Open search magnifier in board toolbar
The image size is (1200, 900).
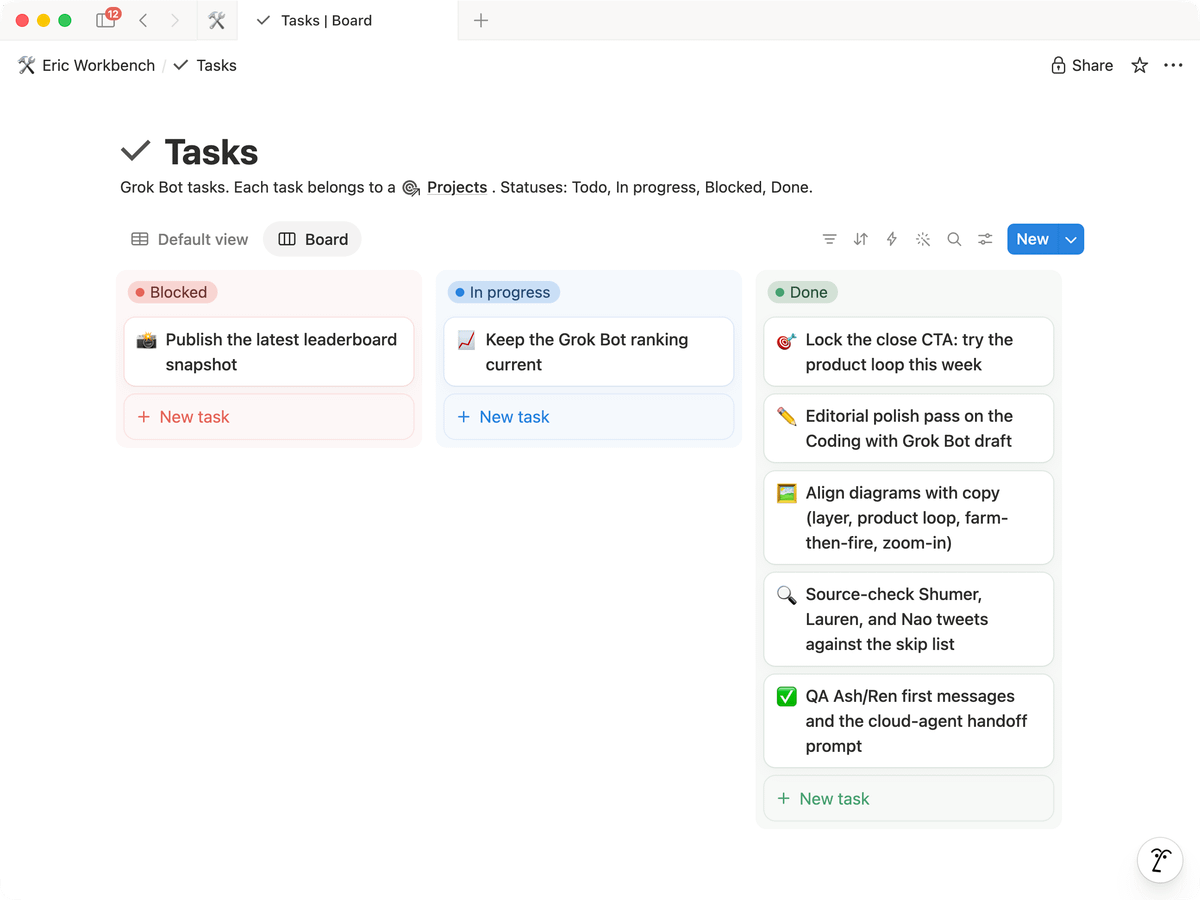click(954, 239)
